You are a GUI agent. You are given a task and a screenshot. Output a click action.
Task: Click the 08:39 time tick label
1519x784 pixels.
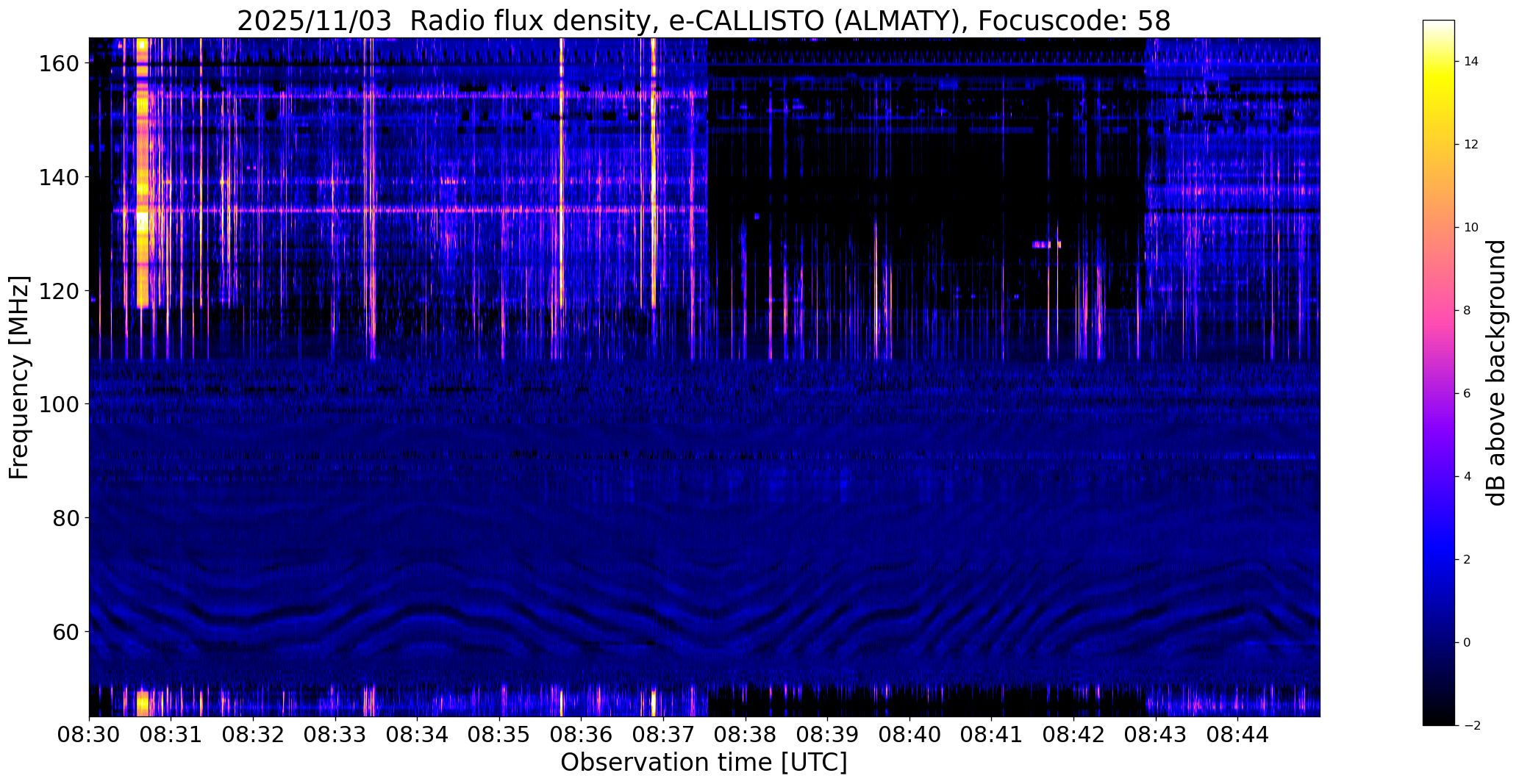pyautogui.click(x=827, y=734)
